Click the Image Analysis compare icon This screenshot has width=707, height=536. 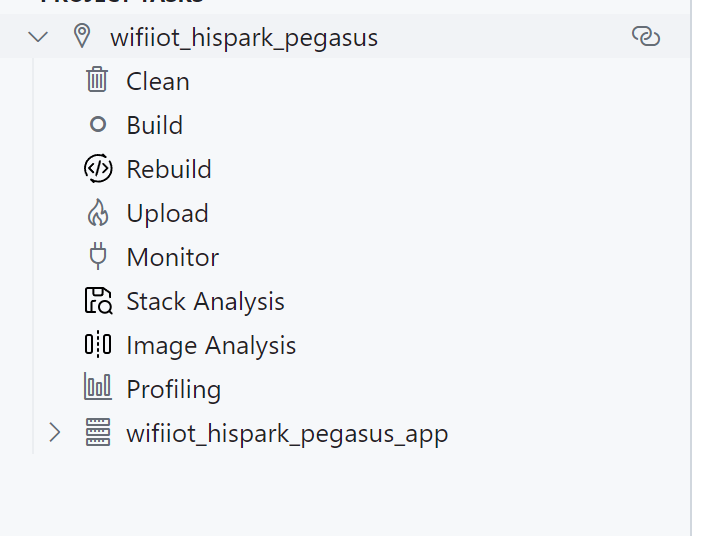click(x=98, y=344)
